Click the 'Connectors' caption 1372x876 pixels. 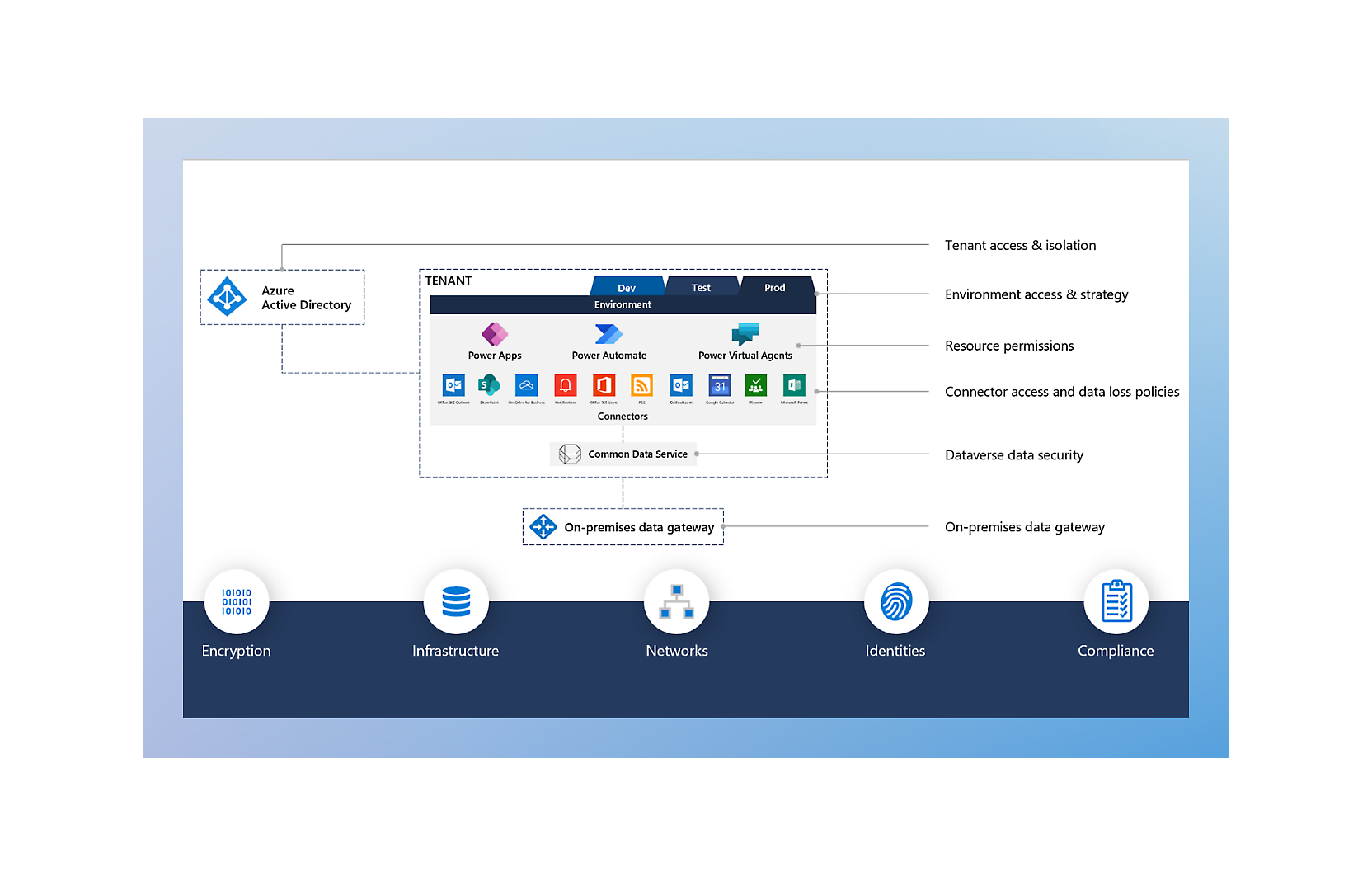coord(623,417)
